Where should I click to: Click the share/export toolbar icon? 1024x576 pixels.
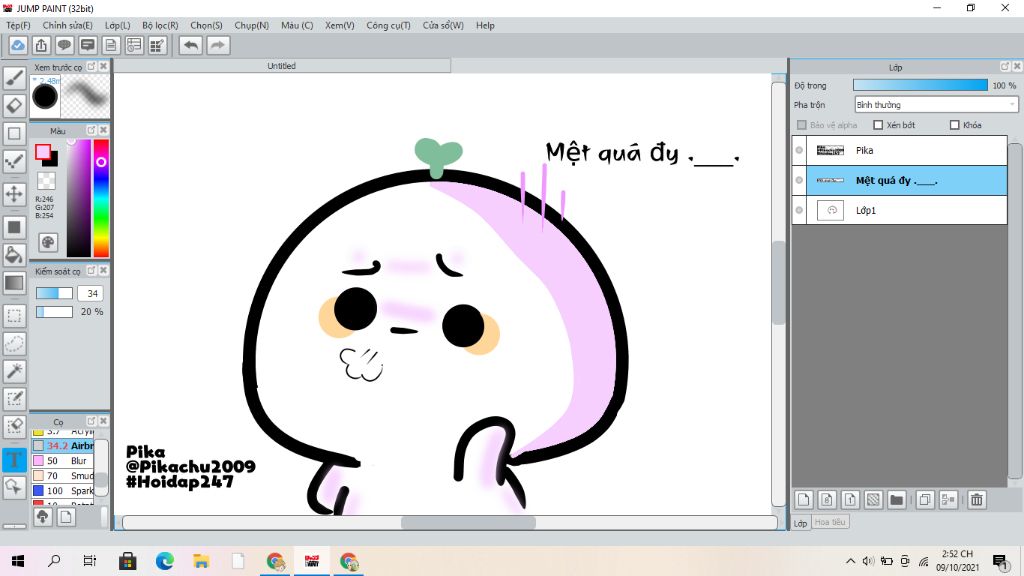[x=41, y=45]
